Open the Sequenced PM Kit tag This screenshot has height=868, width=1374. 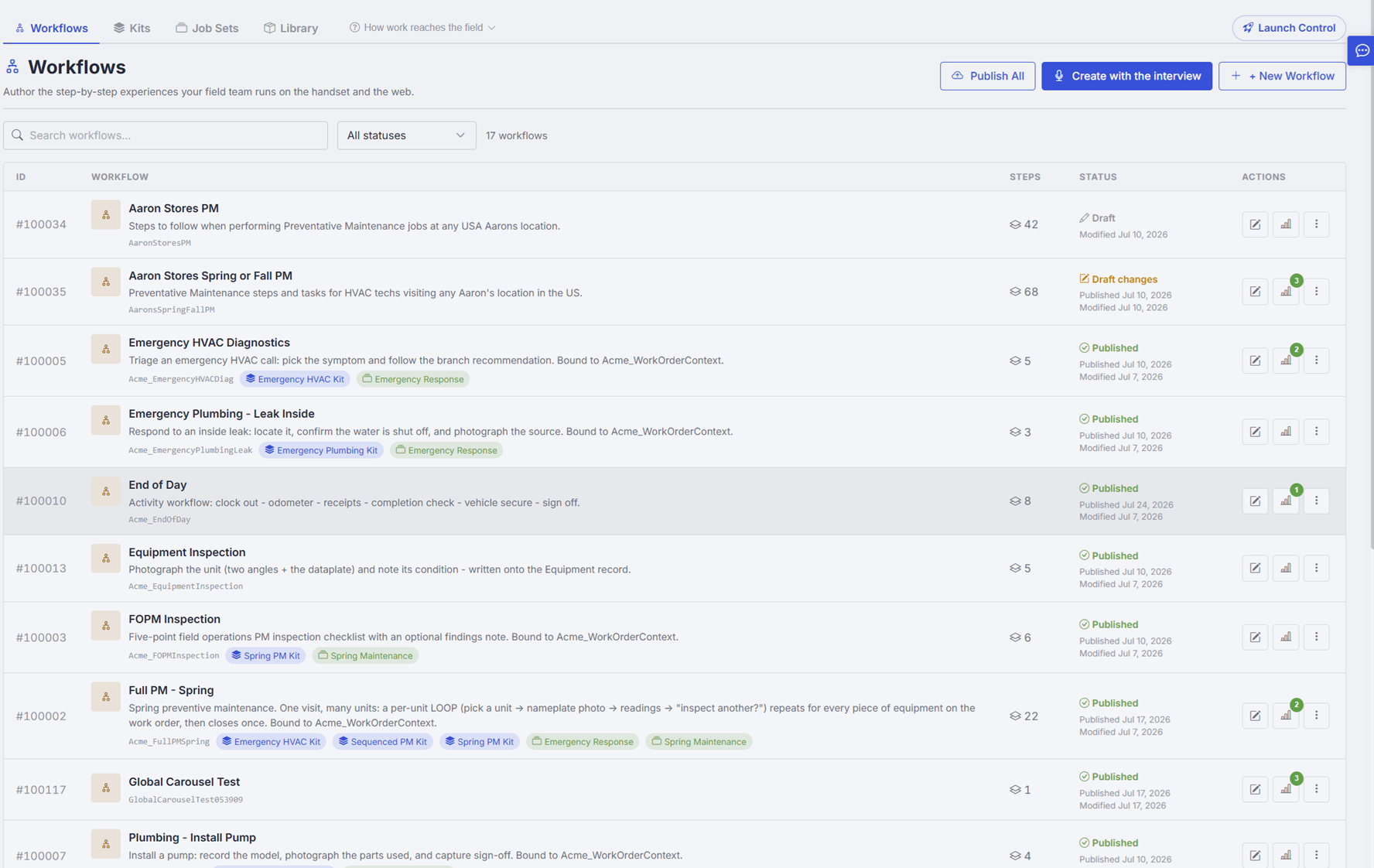click(x=383, y=741)
